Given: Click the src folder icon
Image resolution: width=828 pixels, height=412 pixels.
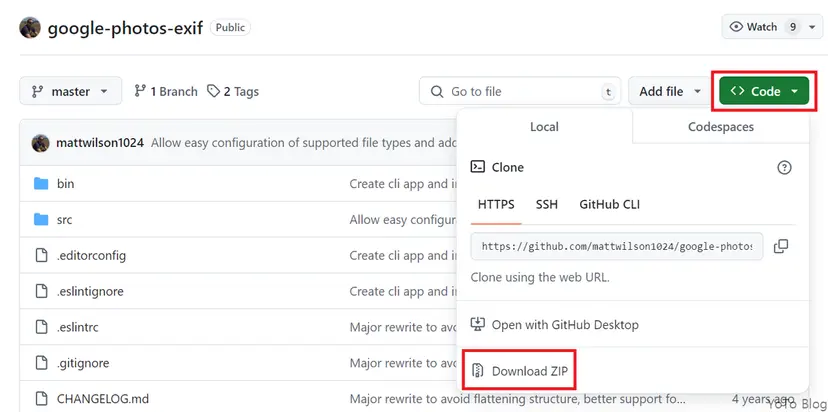Looking at the screenshot, I should coord(41,220).
